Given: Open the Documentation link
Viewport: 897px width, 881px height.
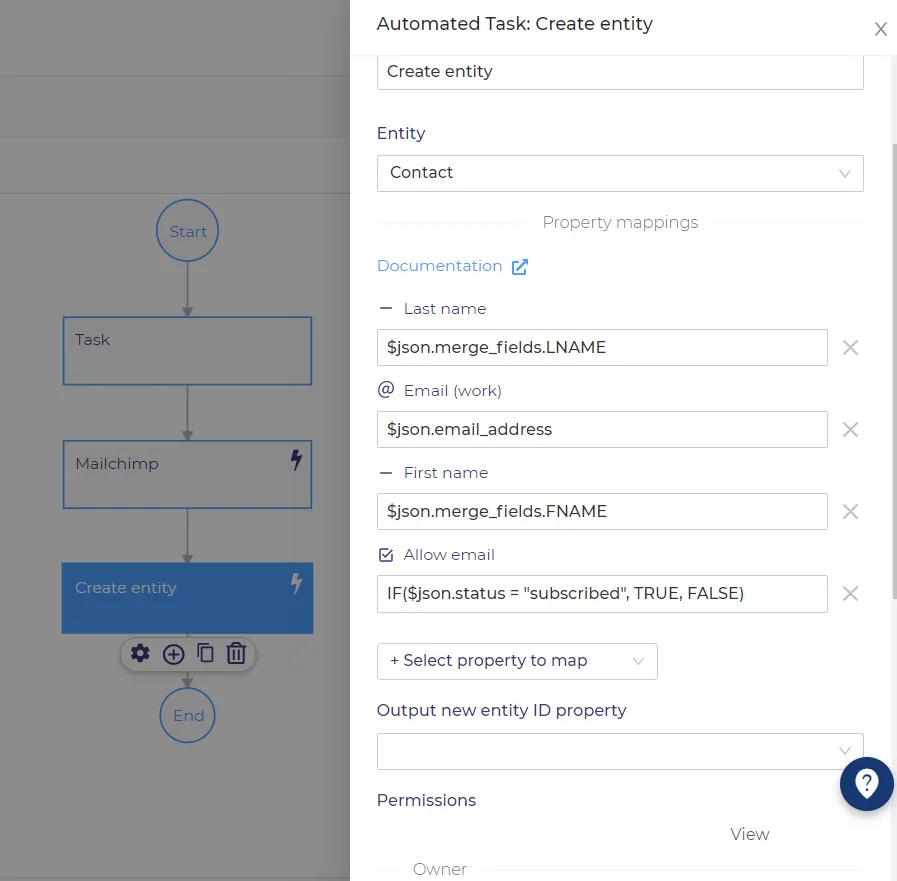Looking at the screenshot, I should tap(439, 266).
